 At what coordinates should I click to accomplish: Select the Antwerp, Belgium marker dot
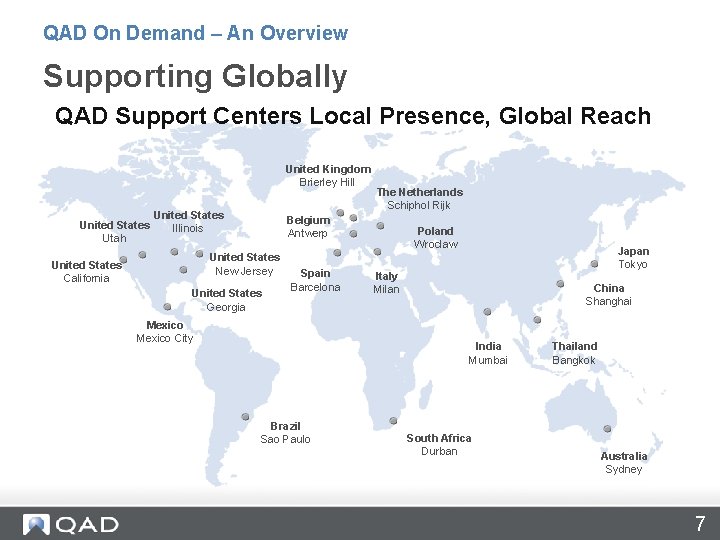click(353, 234)
